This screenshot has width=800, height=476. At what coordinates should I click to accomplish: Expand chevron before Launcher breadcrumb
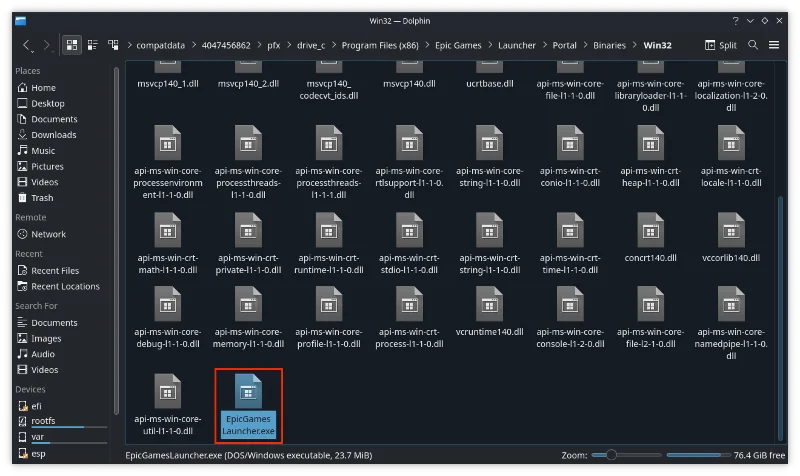(x=490, y=45)
